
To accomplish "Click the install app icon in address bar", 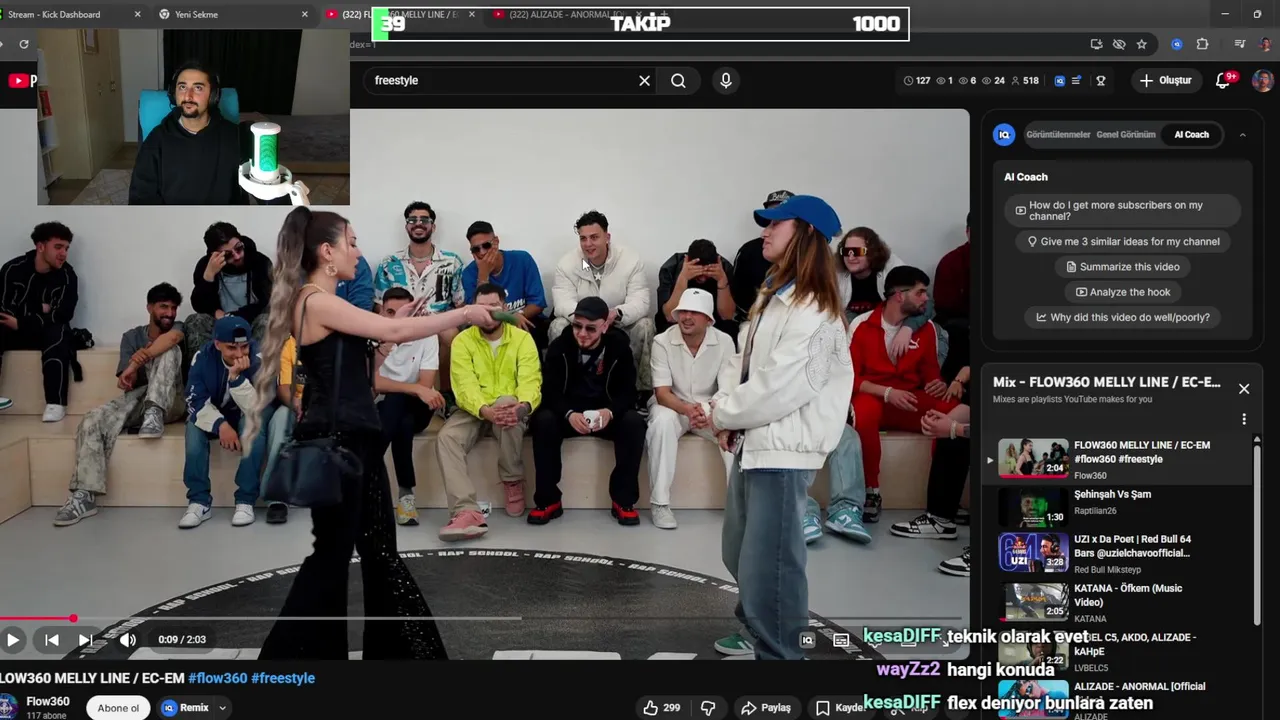I will click(1097, 44).
